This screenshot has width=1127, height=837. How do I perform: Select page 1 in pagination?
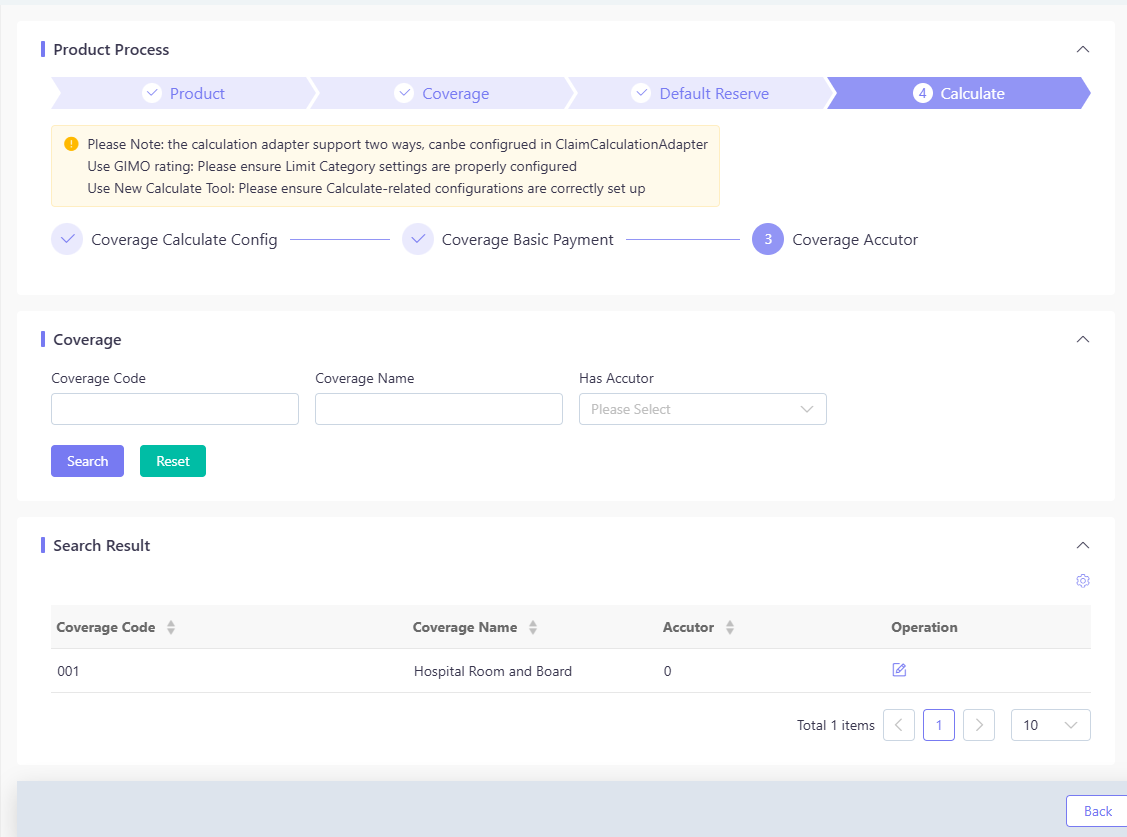[x=939, y=725]
